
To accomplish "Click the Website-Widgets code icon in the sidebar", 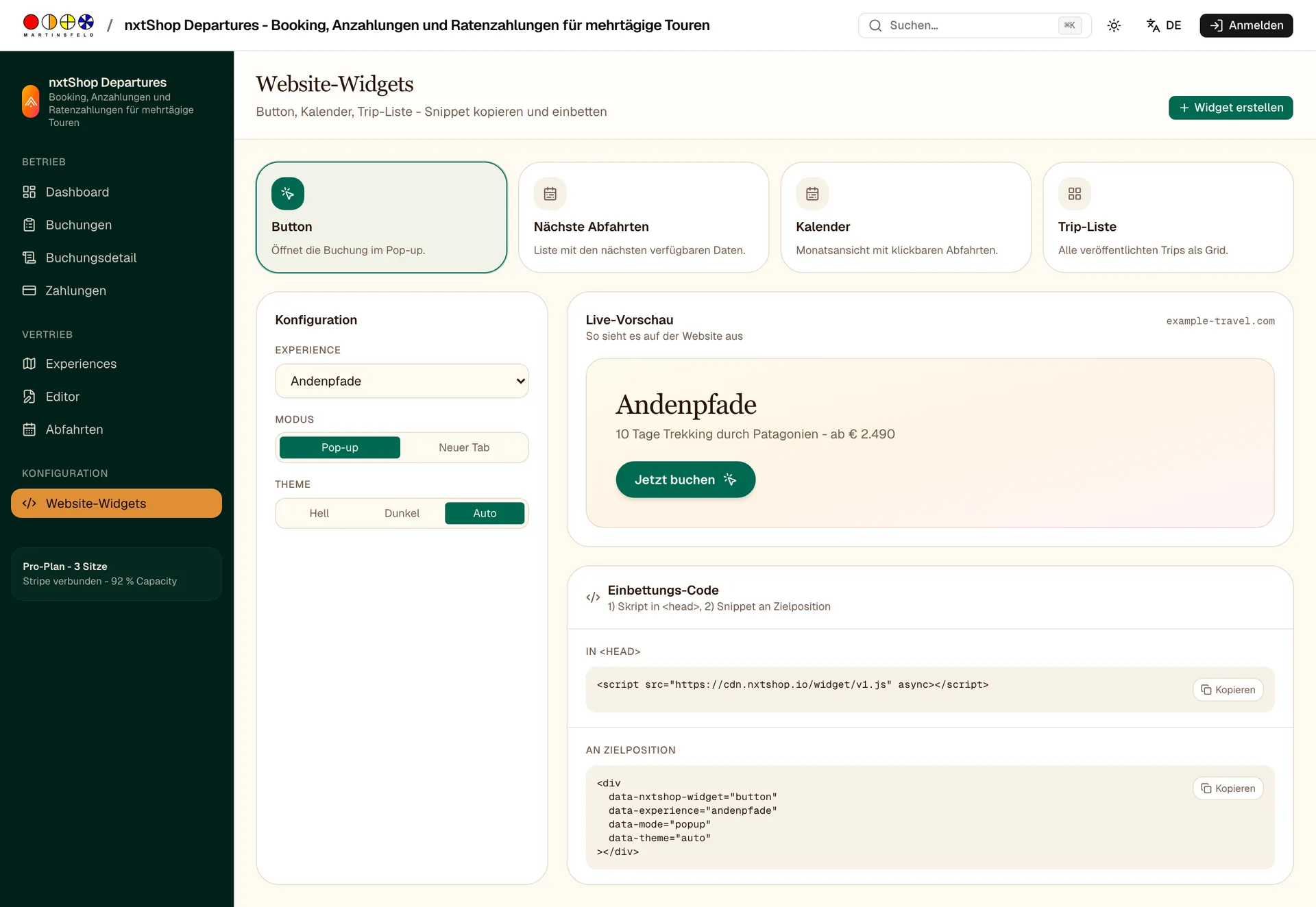I will (29, 504).
